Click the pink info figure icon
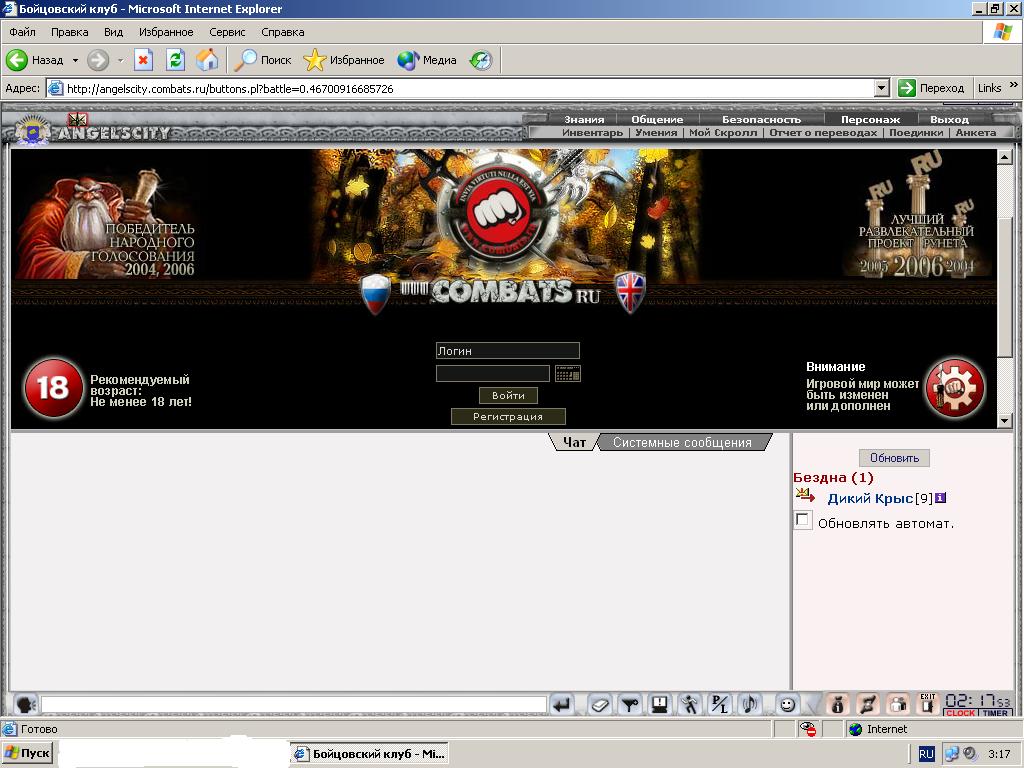 (837, 705)
